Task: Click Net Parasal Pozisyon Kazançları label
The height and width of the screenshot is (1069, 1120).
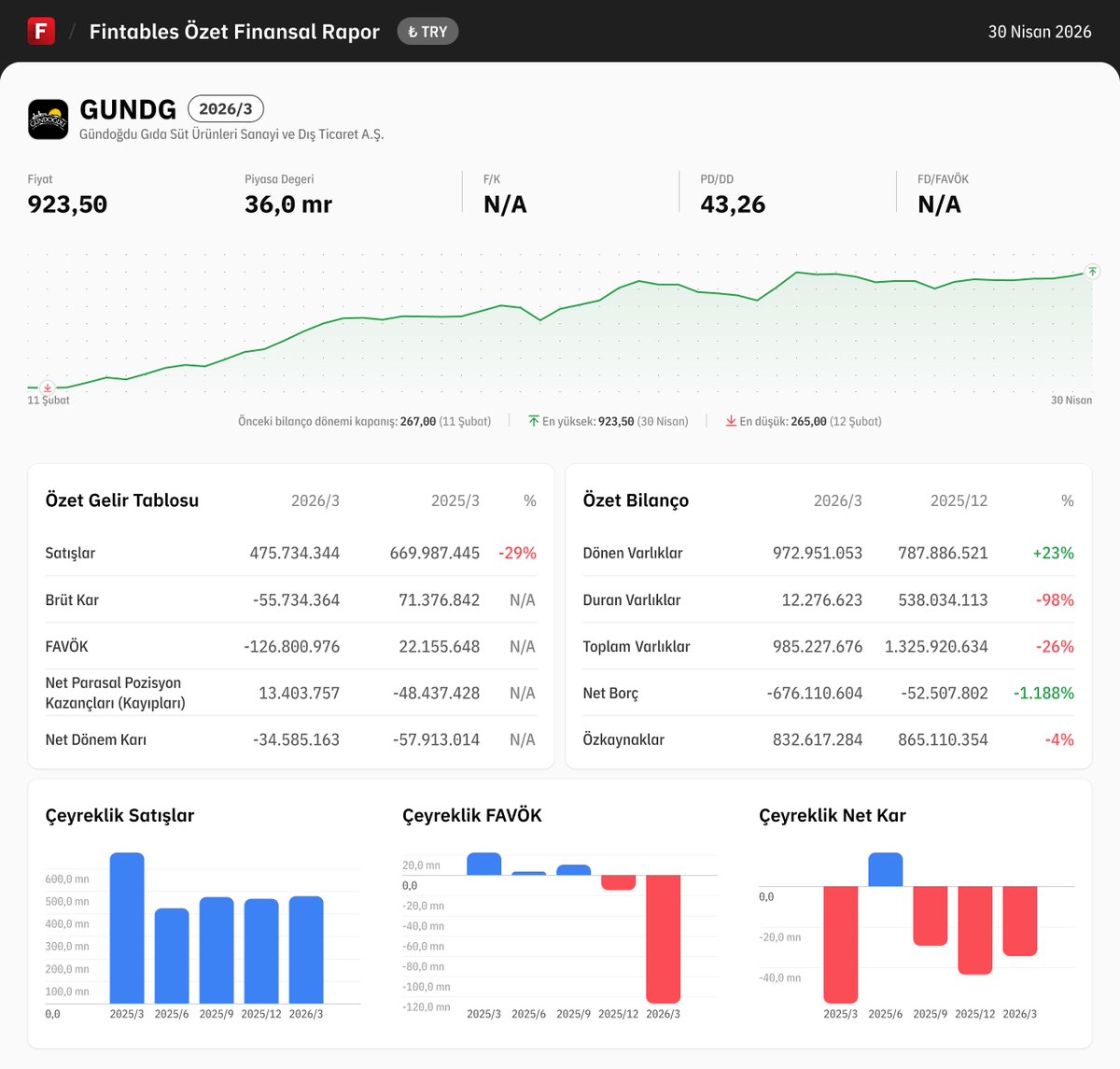Action: click(116, 693)
